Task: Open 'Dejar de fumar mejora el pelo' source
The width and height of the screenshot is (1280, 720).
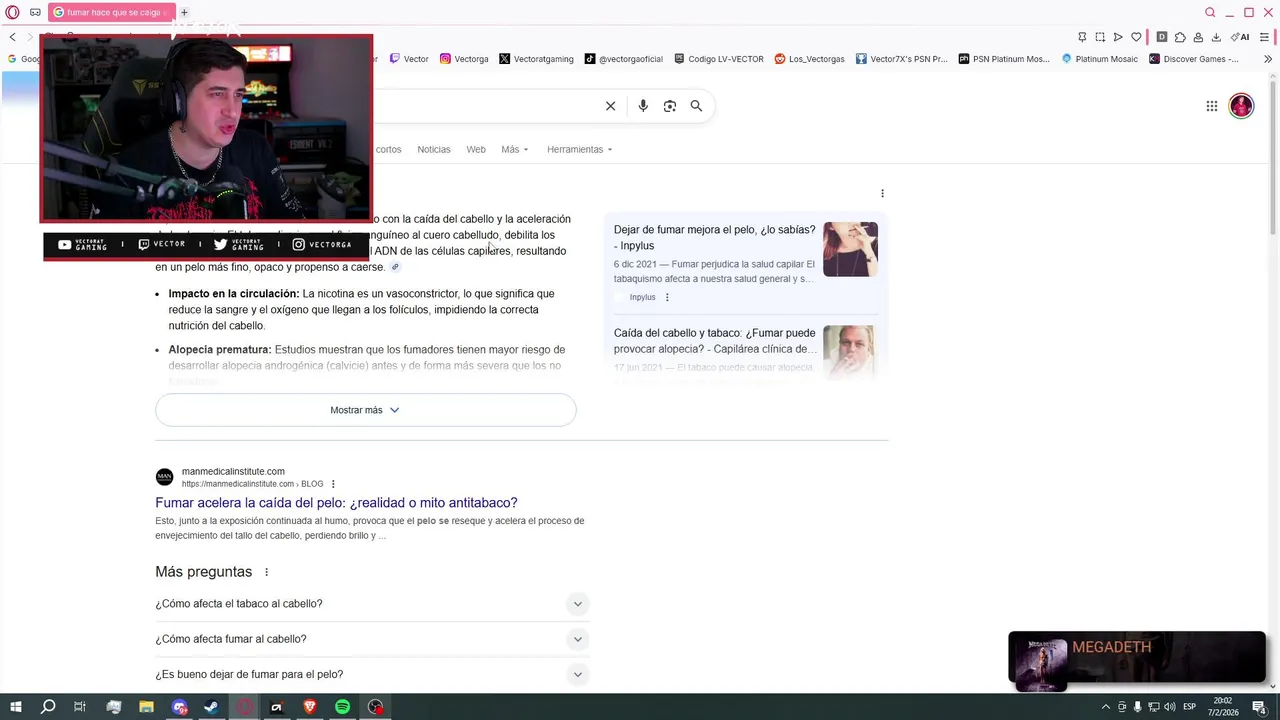Action: [x=714, y=238]
